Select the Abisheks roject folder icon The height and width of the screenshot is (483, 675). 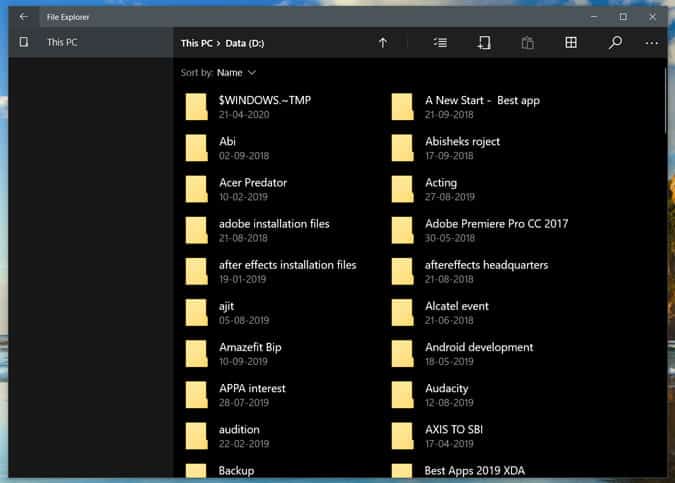pyautogui.click(x=403, y=148)
